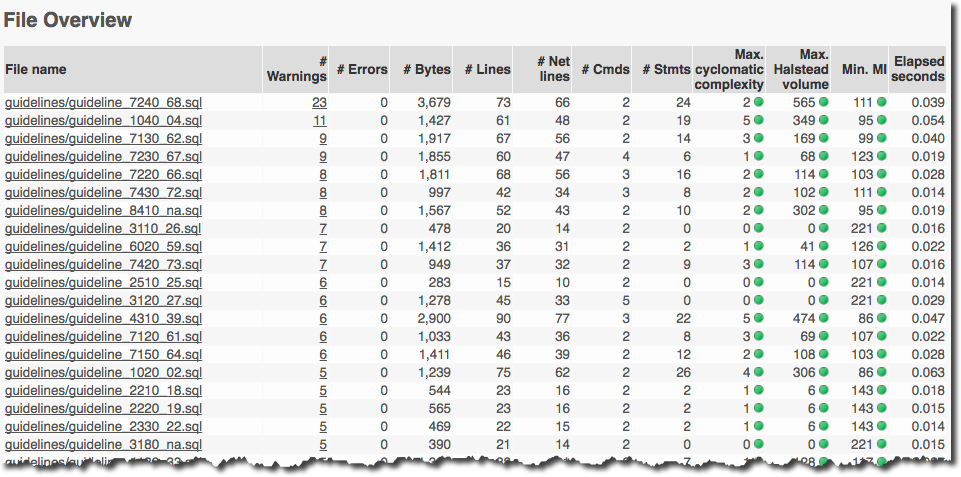The width and height of the screenshot is (961, 477).
Task: Sort by # Warnings column header
Action: (x=297, y=69)
